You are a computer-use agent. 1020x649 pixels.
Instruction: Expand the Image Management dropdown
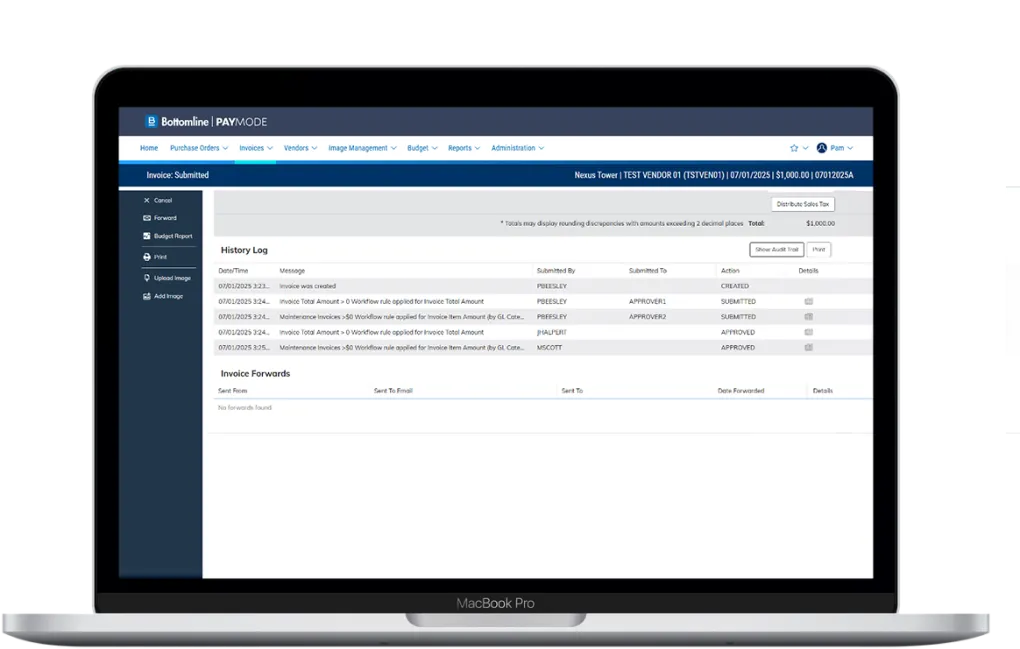[x=362, y=148]
